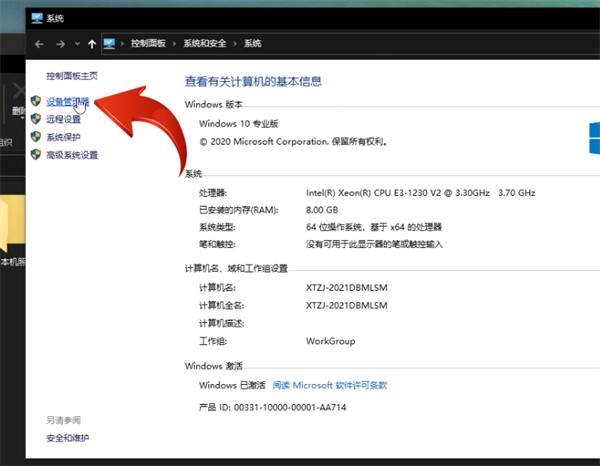
Task: Click the 笔和触控: label
Action: click(217, 244)
